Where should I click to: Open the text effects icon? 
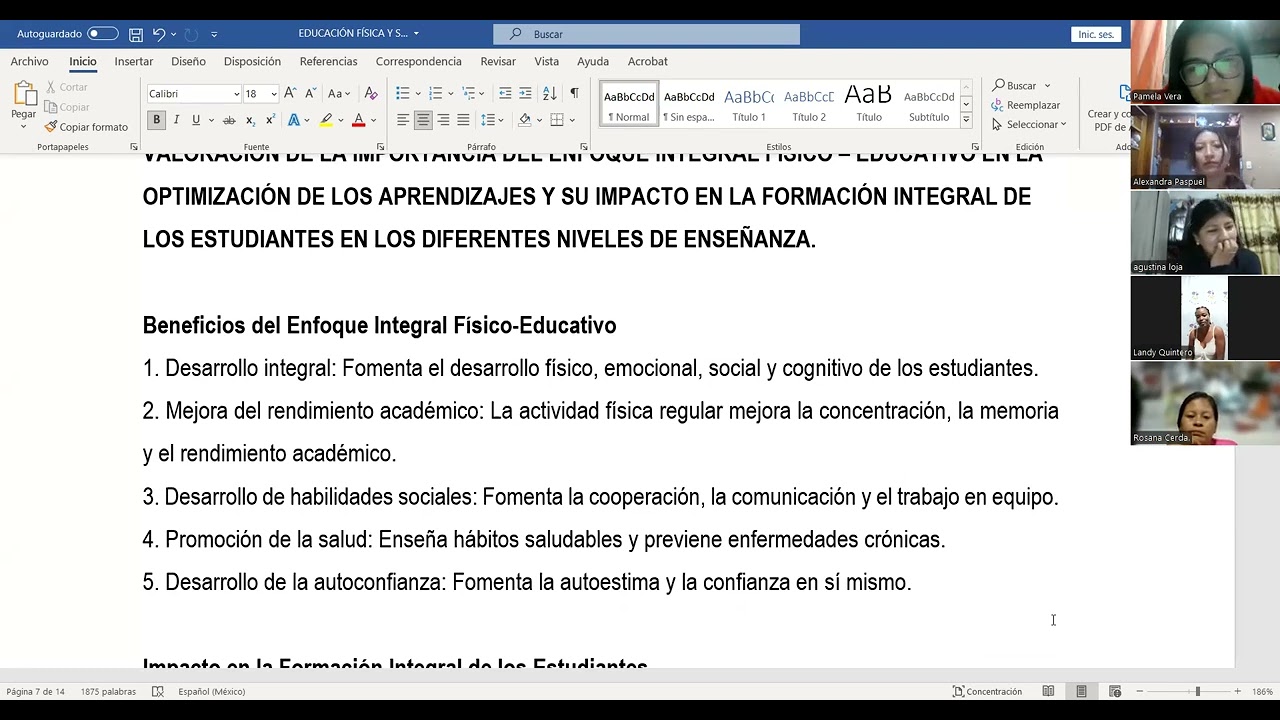[294, 120]
